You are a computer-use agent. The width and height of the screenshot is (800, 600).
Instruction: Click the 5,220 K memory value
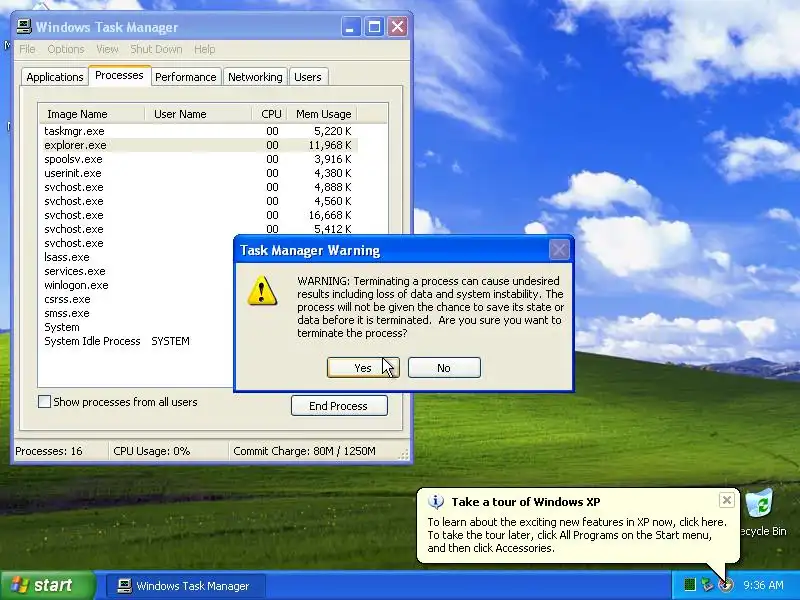coord(333,131)
